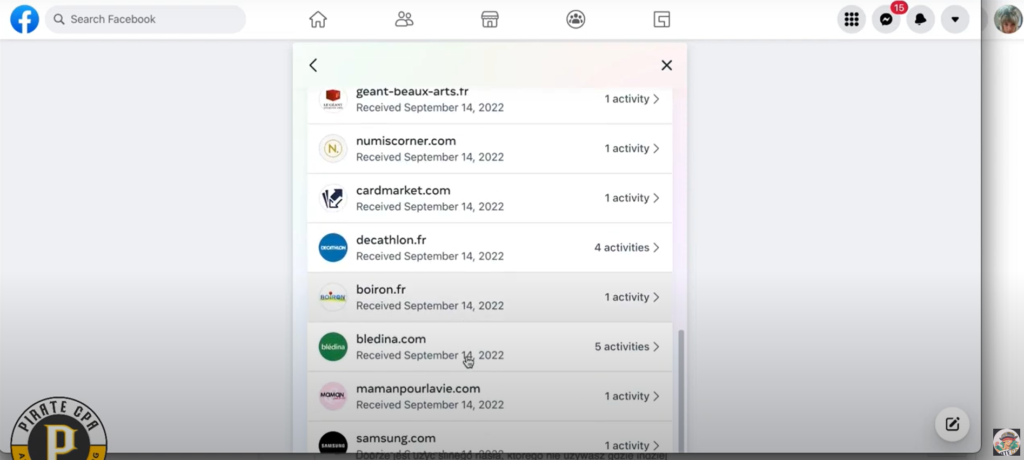Select the decathlon.fr title text

point(391,240)
